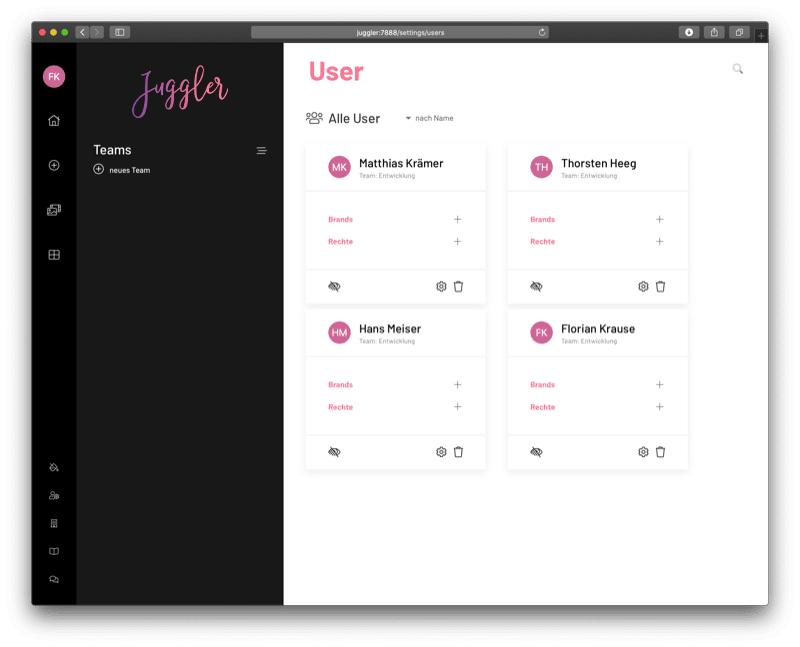This screenshot has width=800, height=647.
Task: Open settings gear for Thorsten Heeg
Action: tap(643, 286)
